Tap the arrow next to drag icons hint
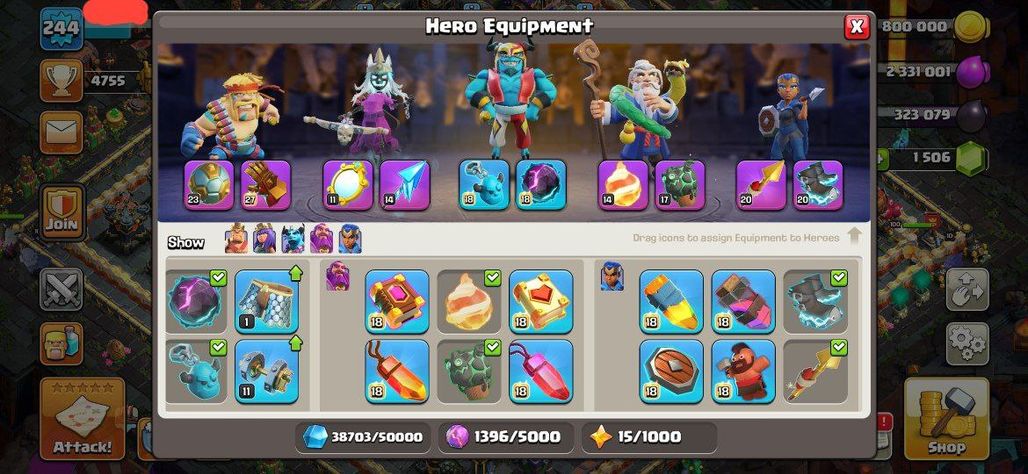Screen dimensions: 1028x474 point(854,237)
